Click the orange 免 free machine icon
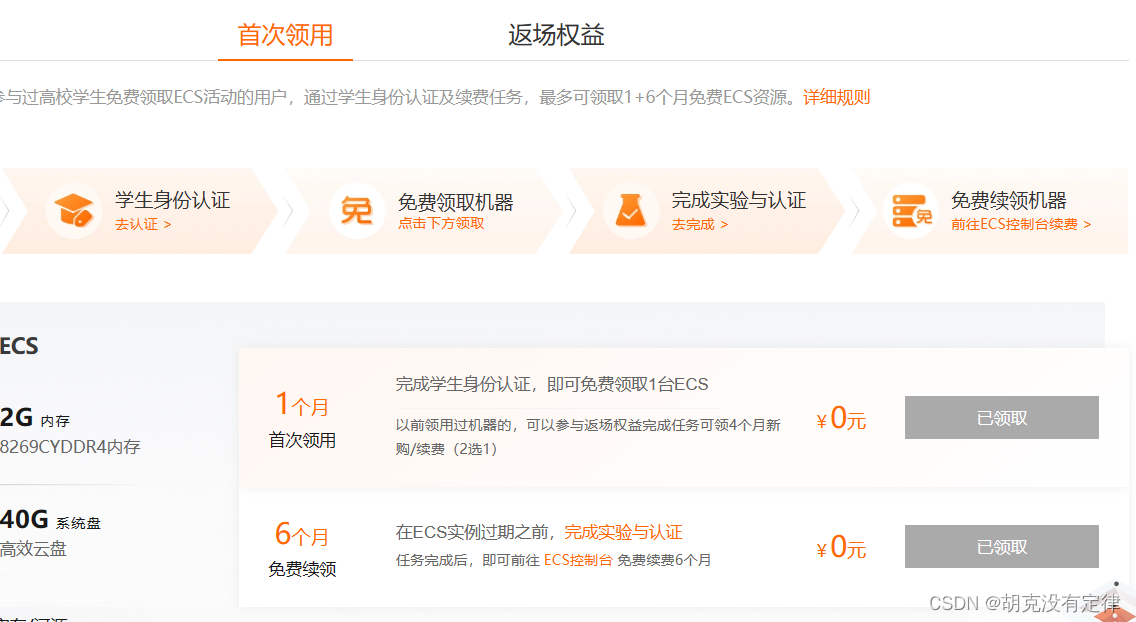1136x622 pixels. [x=356, y=211]
